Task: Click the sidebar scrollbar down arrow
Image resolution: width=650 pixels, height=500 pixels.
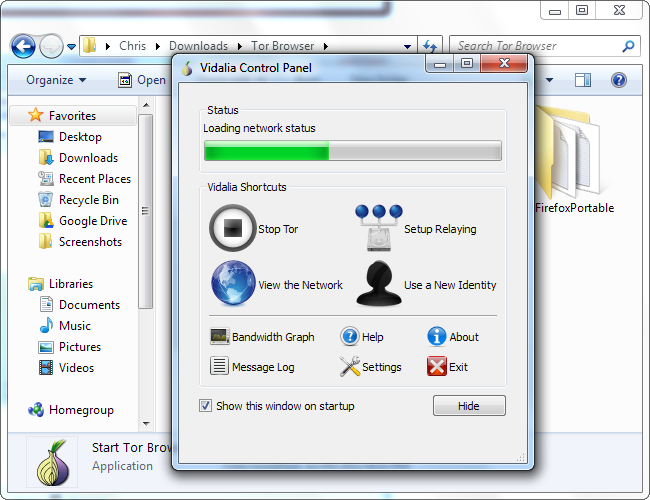Action: click(x=146, y=423)
